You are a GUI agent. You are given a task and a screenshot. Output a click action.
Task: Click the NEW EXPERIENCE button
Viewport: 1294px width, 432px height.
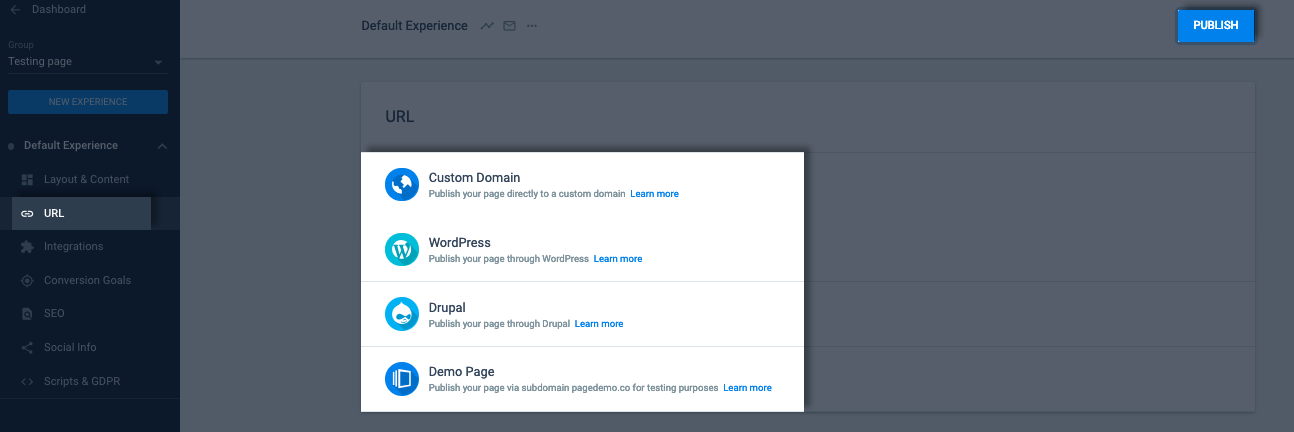click(88, 102)
